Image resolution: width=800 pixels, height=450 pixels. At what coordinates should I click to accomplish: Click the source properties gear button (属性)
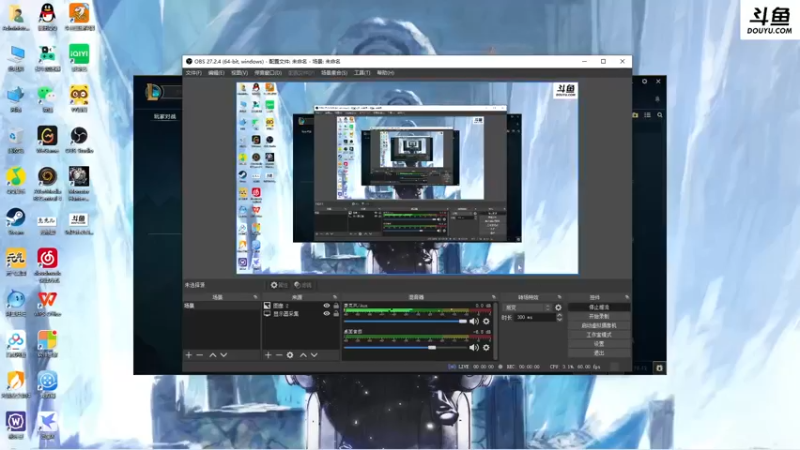click(x=279, y=285)
